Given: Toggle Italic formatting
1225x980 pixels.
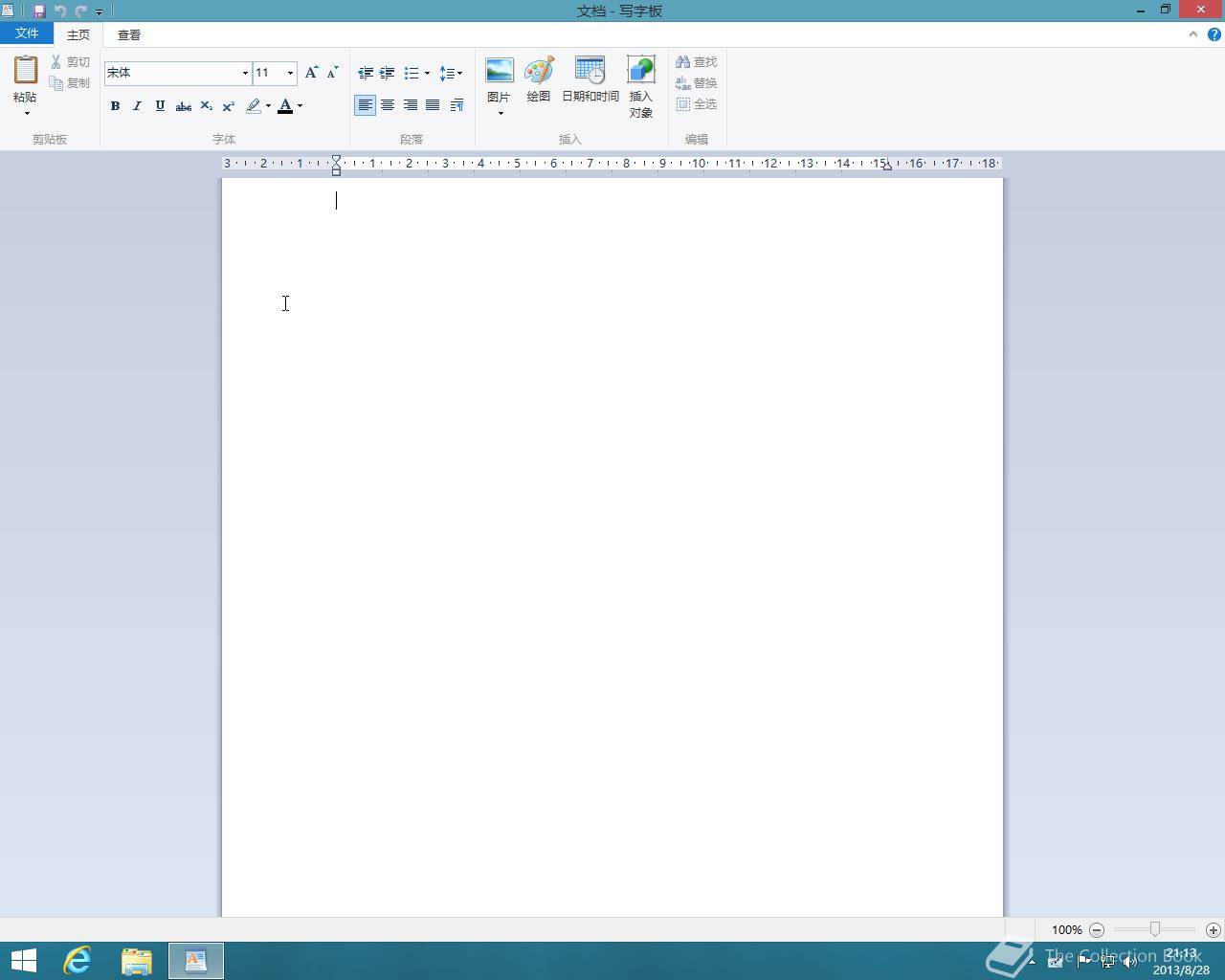Looking at the screenshot, I should 137,106.
